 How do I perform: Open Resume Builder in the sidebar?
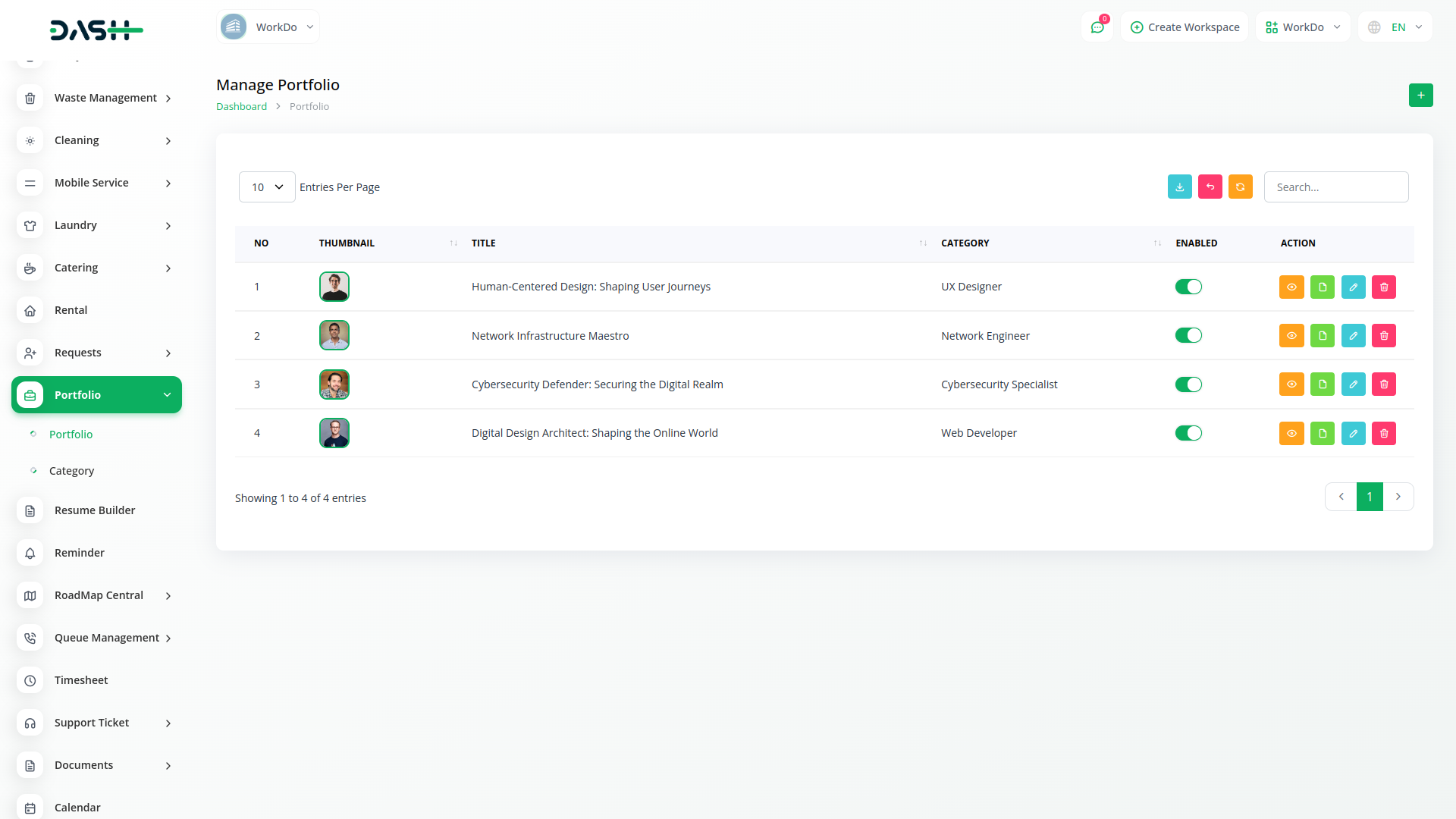(x=95, y=510)
